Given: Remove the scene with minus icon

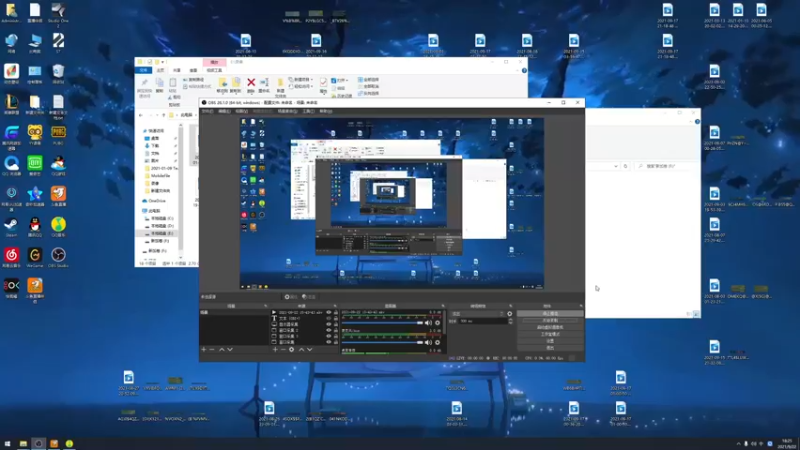Looking at the screenshot, I should (212, 349).
